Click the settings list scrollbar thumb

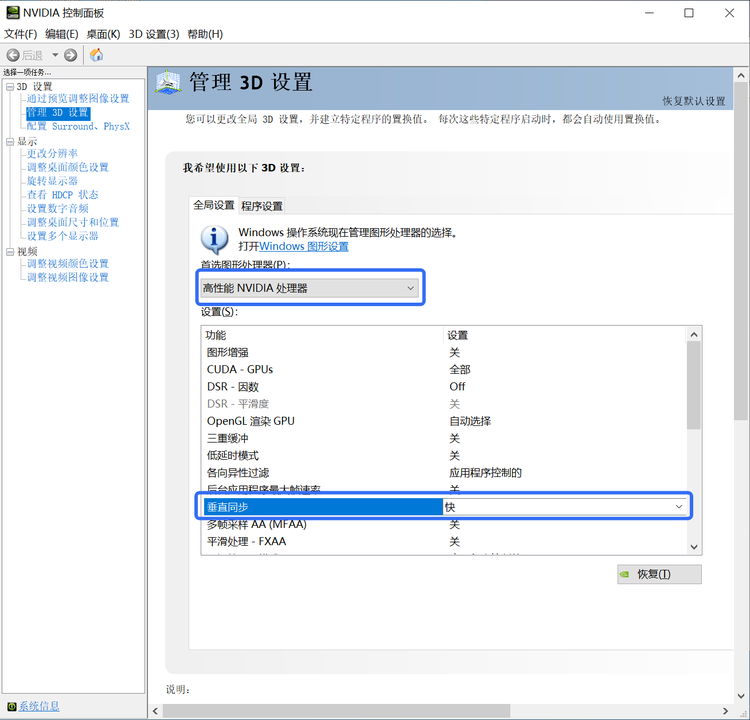(694, 386)
